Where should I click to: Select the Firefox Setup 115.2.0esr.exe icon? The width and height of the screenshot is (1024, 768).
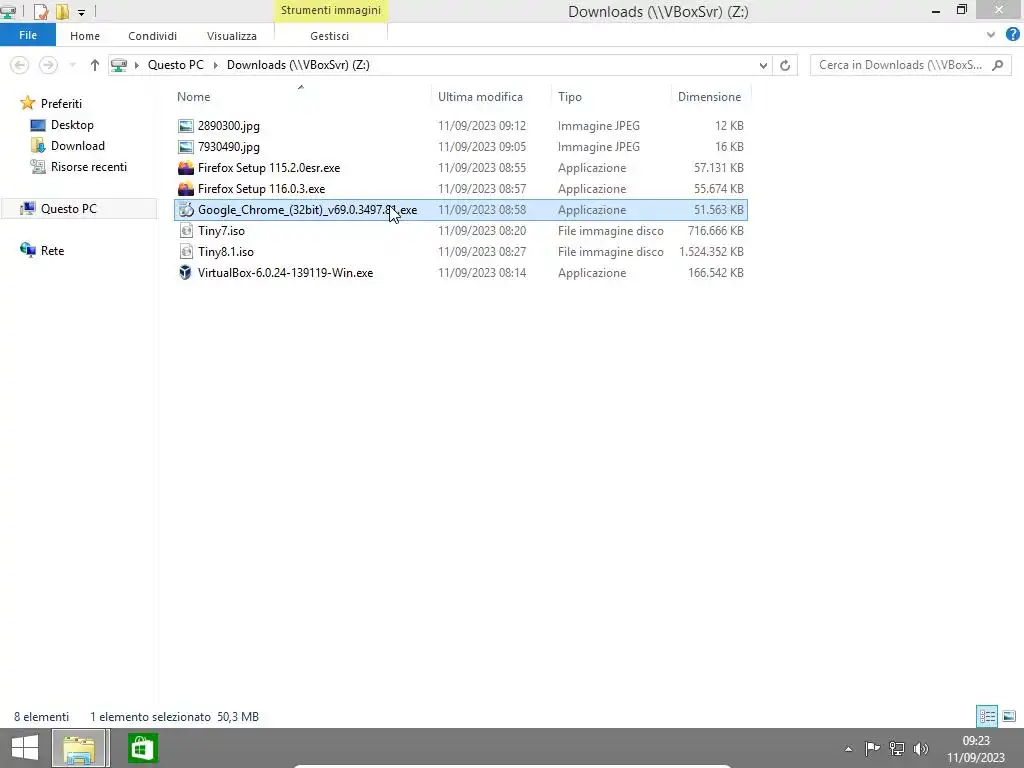(185, 168)
